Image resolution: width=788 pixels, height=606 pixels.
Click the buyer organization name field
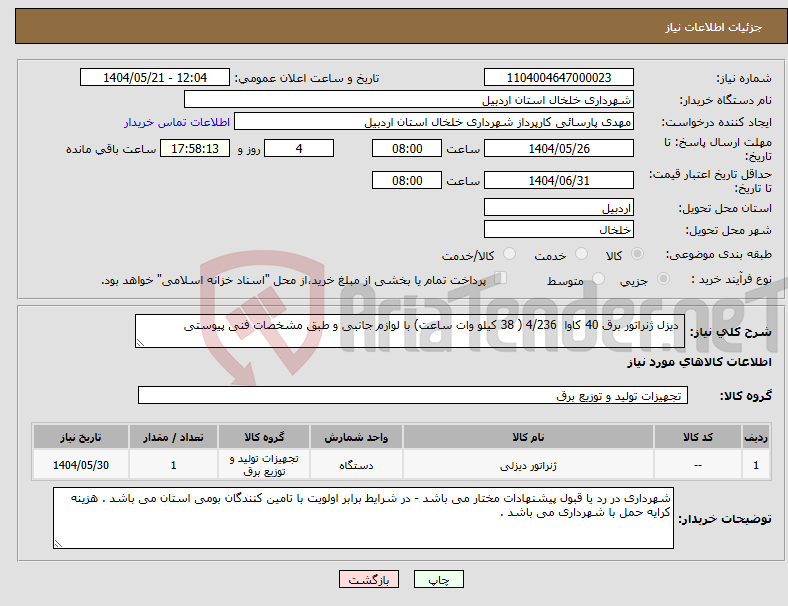pyautogui.click(x=409, y=99)
